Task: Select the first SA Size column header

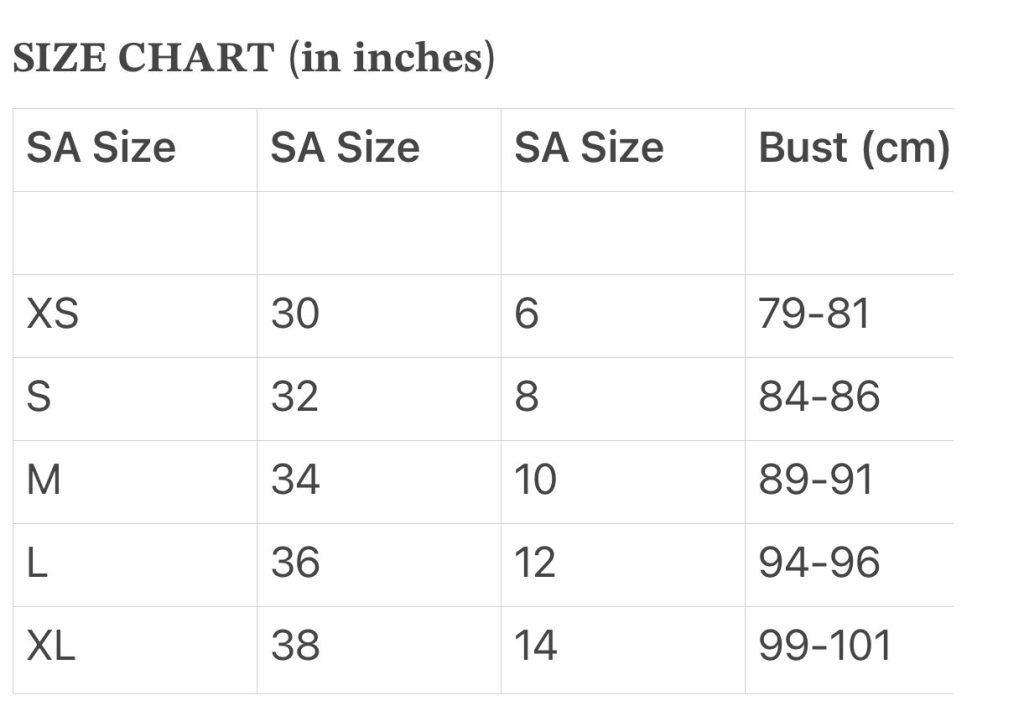Action: (x=101, y=148)
